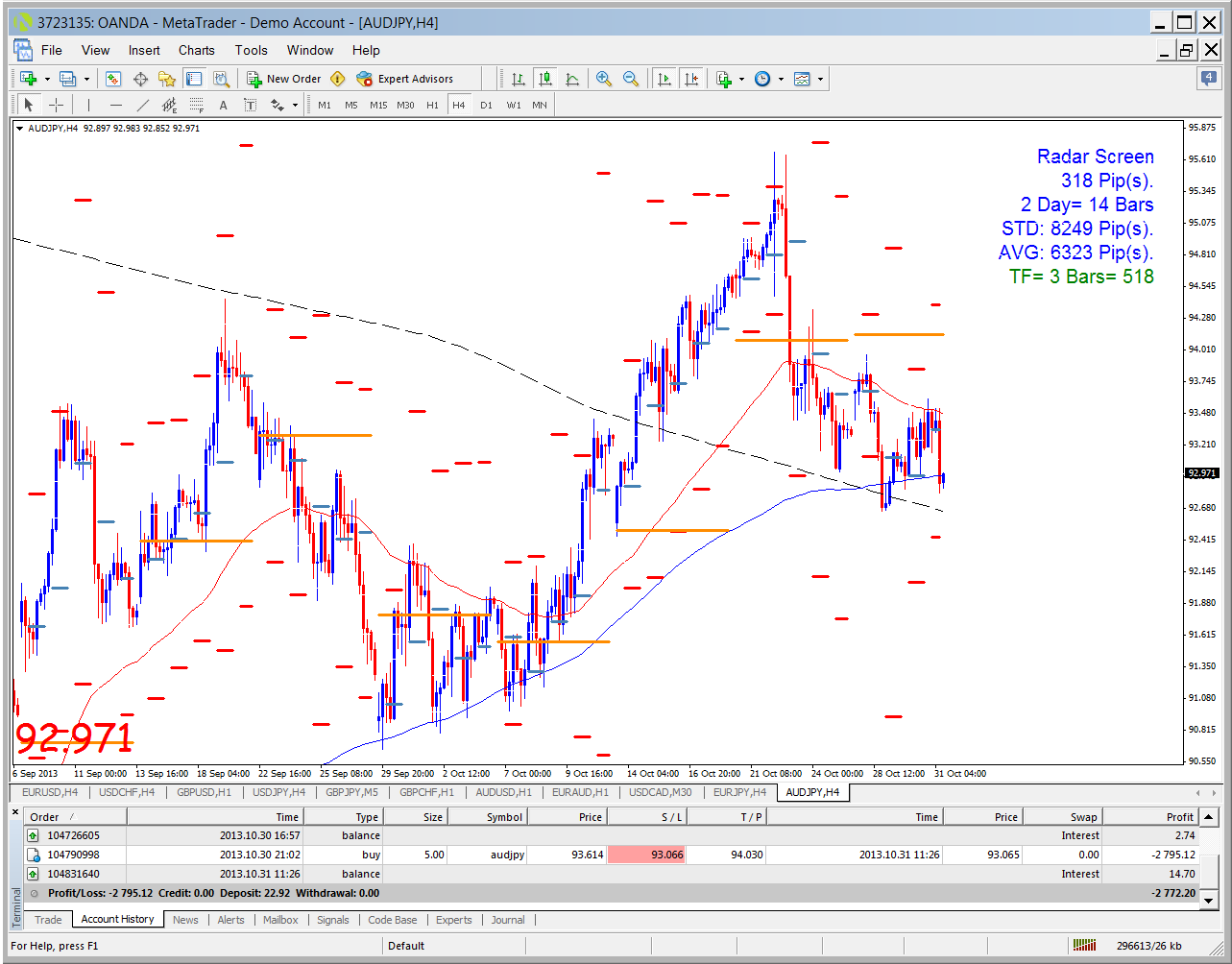Open the Tools menu
Image resolution: width=1232 pixels, height=964 pixels.
252,50
